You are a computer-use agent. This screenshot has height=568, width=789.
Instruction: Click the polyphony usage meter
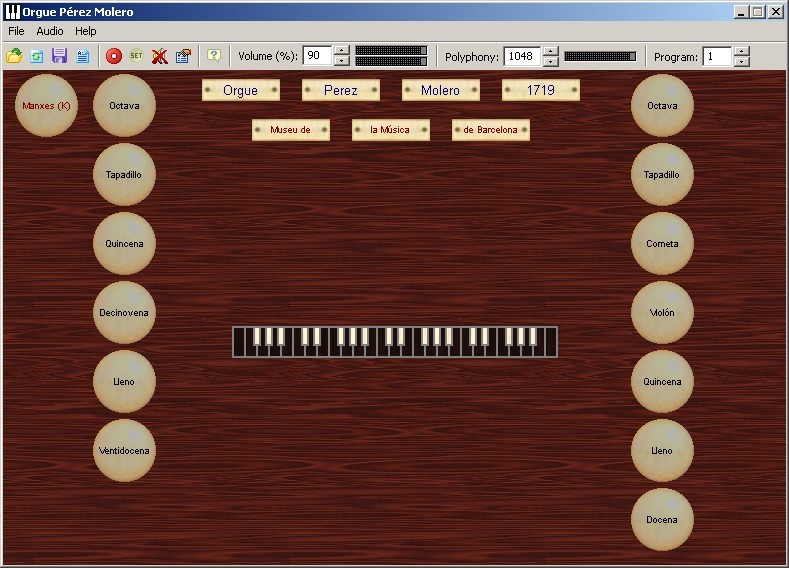[x=600, y=56]
